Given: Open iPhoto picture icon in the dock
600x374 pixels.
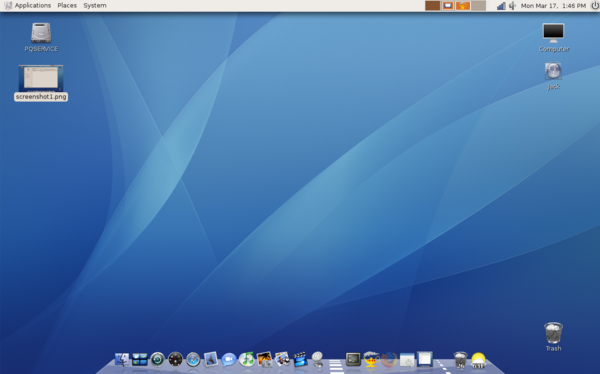Looking at the screenshot, I should tap(264, 359).
